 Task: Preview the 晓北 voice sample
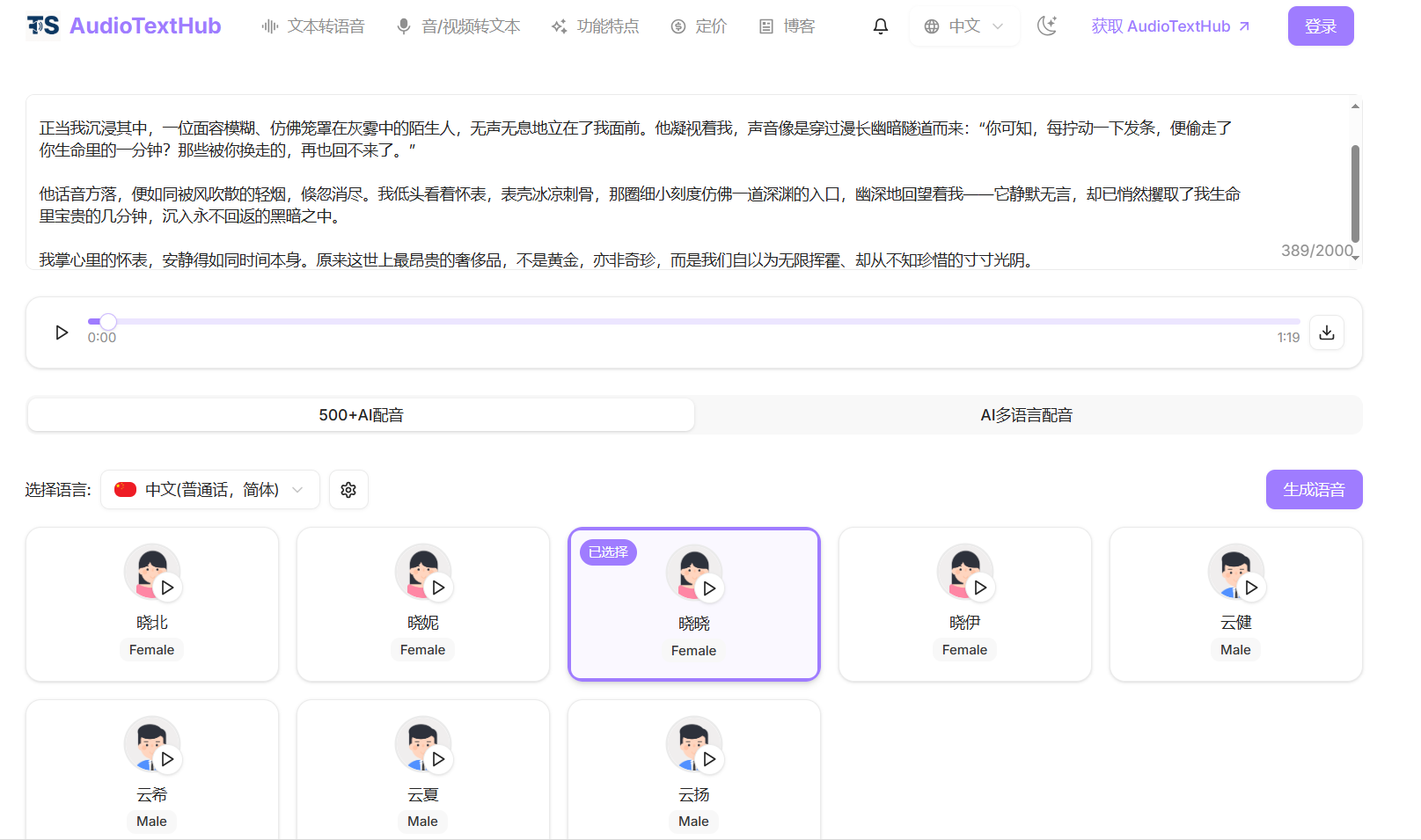[167, 588]
